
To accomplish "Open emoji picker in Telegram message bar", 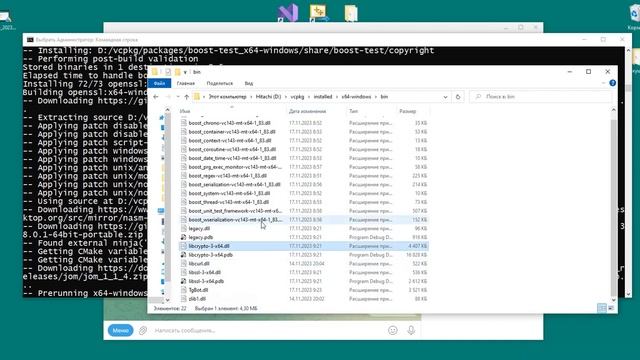I will coord(393,330).
